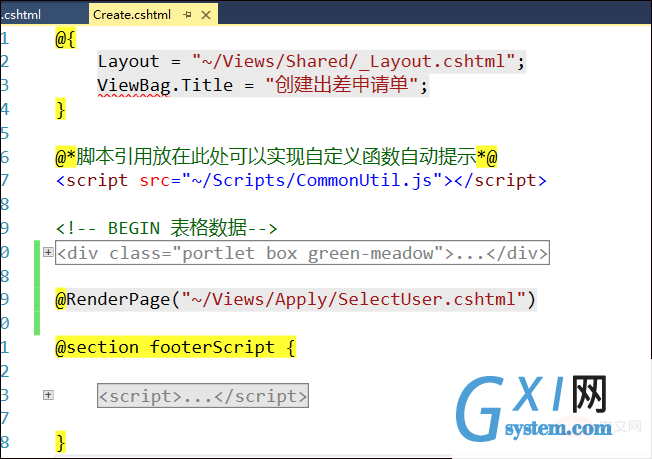652x459 pixels.
Task: Click the closing brace of footerScript section
Action: [61, 442]
